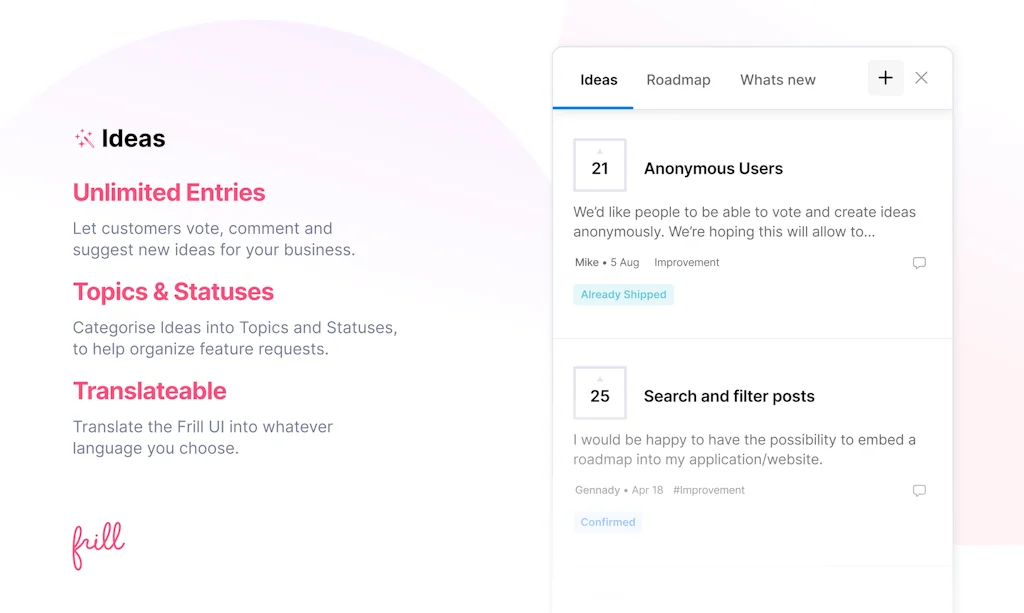Select the #Improvement topic on Gennady's idea

tap(709, 491)
